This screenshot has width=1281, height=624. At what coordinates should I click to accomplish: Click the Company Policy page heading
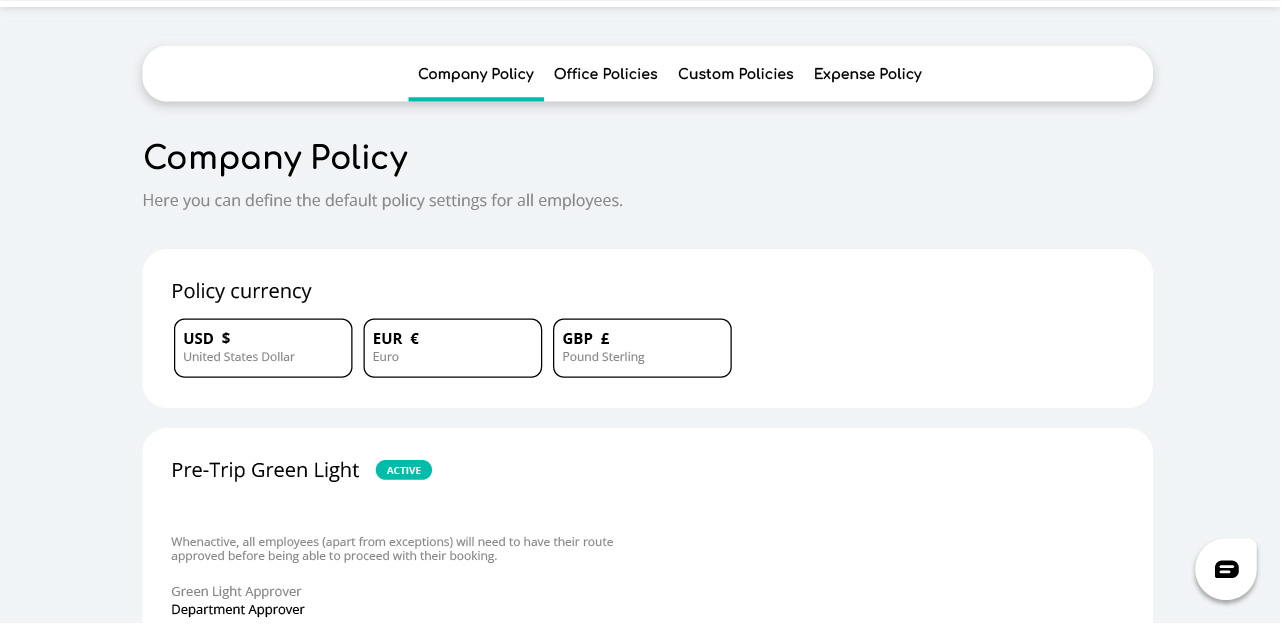pyautogui.click(x=275, y=158)
